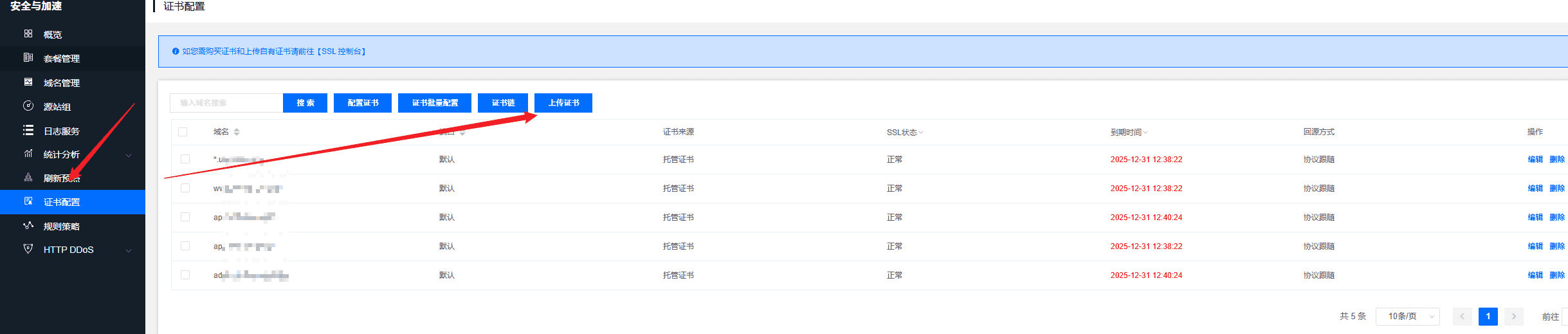
Task: Follow the SSL 控制台 link in notice
Action: click(x=341, y=51)
